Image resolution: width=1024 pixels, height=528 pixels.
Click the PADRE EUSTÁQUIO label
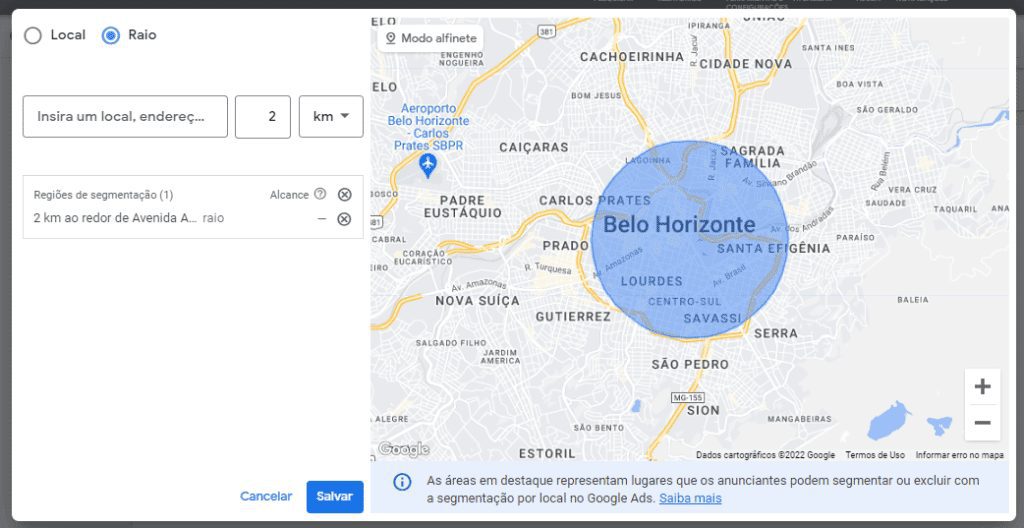click(463, 206)
